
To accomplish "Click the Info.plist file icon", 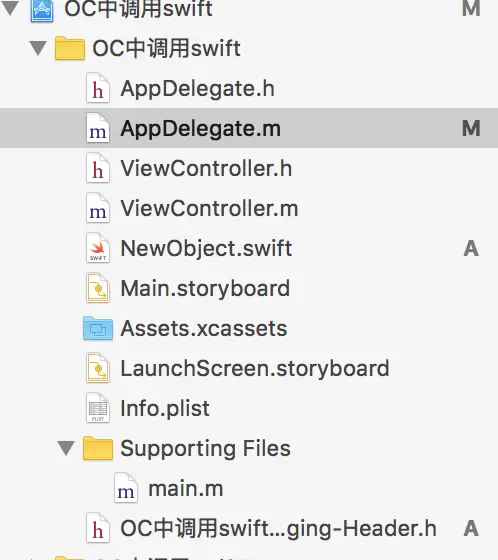I will [x=98, y=408].
